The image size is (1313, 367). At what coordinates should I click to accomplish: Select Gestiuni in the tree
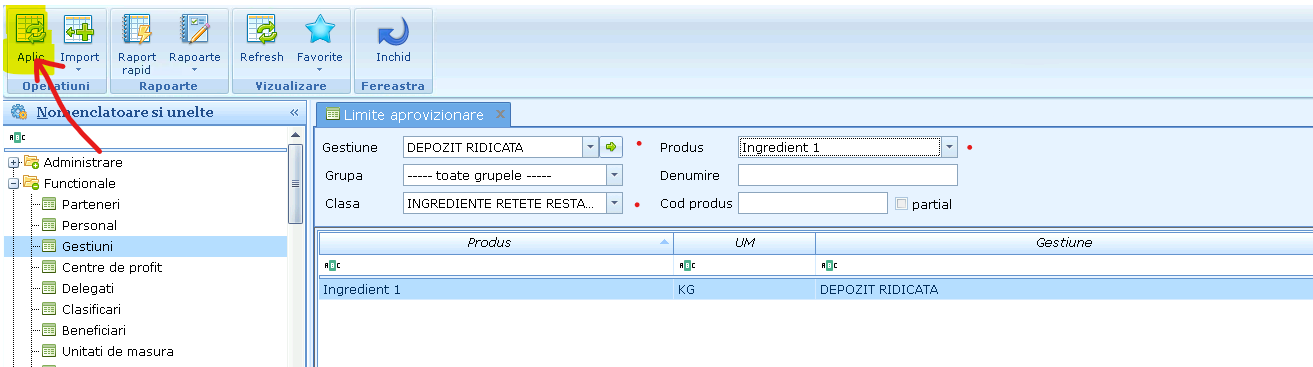(x=87, y=246)
